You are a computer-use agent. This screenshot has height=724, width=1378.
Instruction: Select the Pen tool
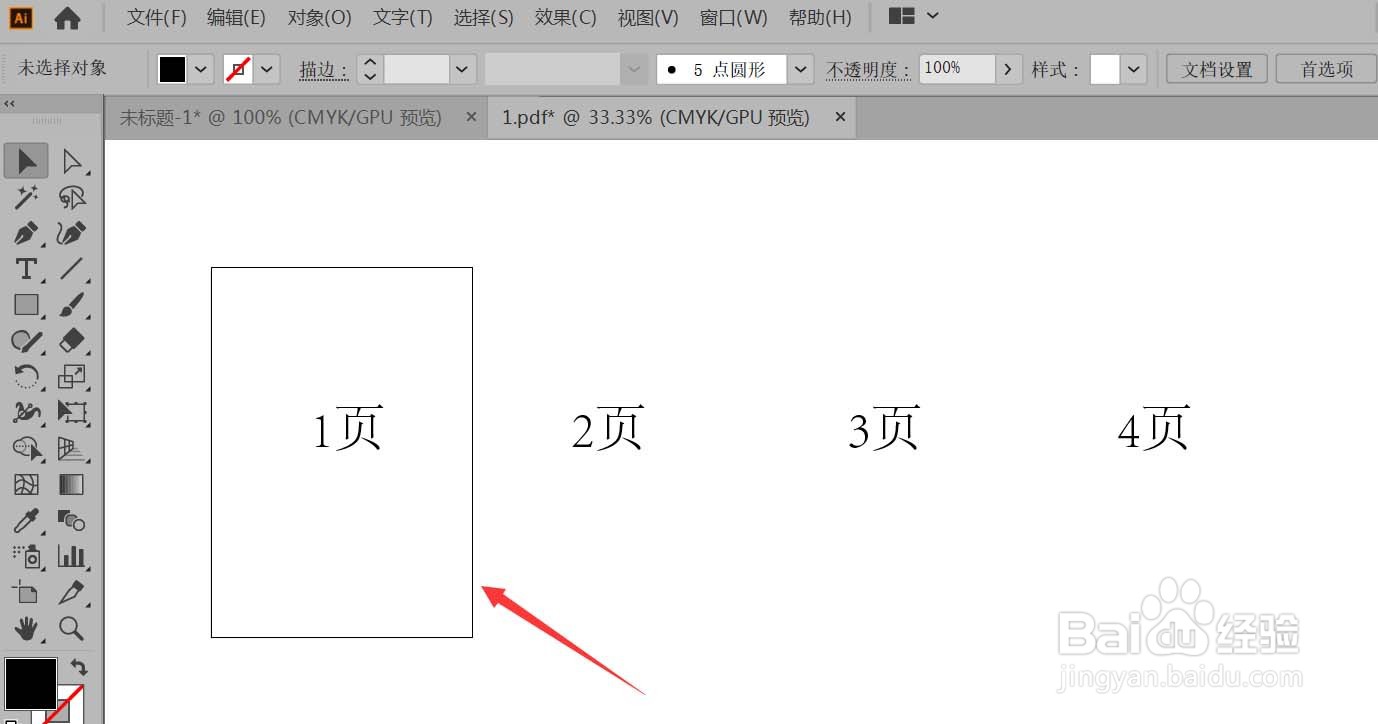point(26,233)
